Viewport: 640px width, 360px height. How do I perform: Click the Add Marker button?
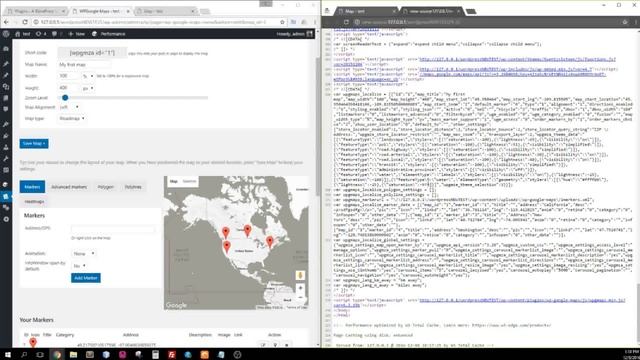point(86,278)
